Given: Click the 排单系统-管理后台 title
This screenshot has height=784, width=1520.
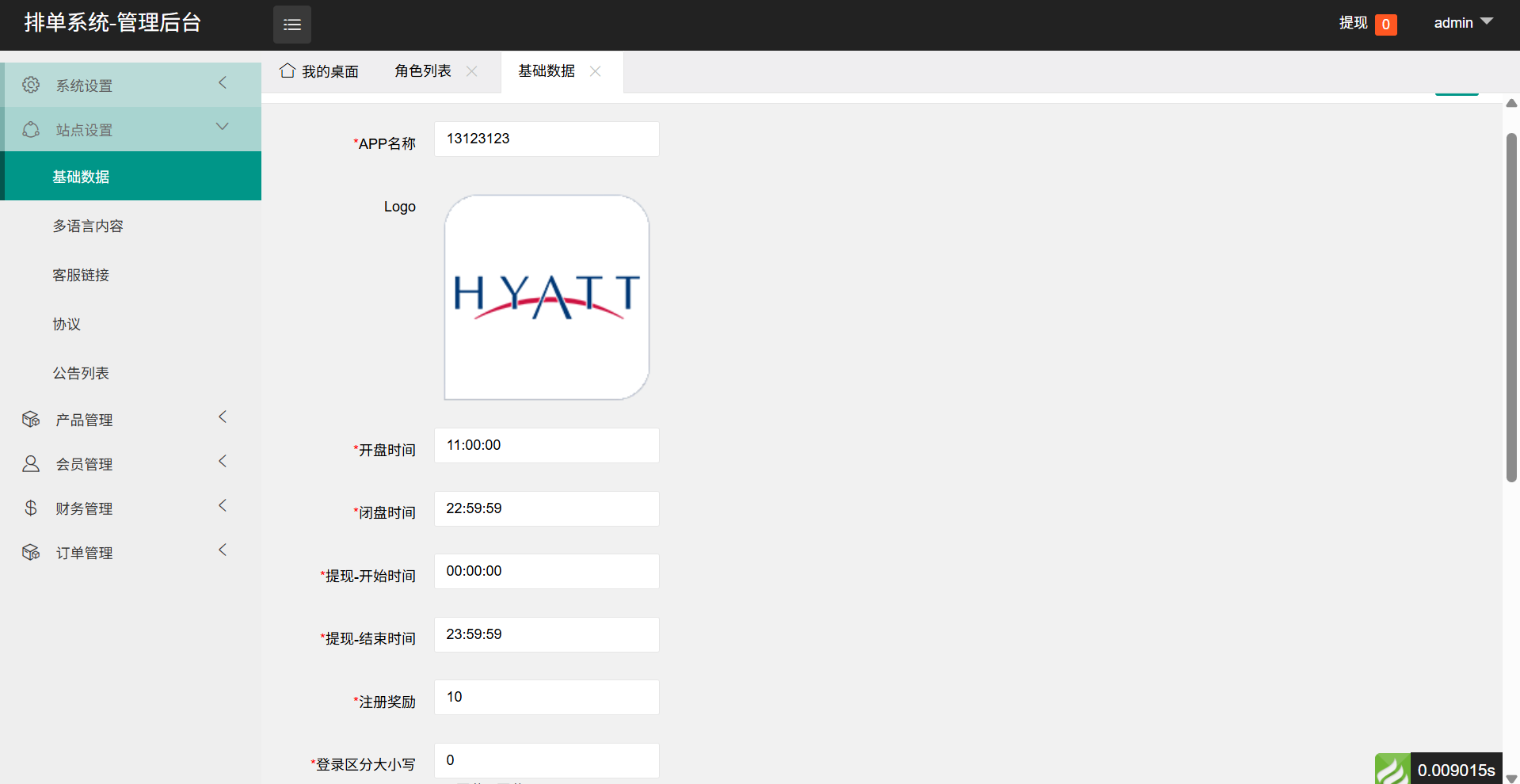Looking at the screenshot, I should point(112,22).
